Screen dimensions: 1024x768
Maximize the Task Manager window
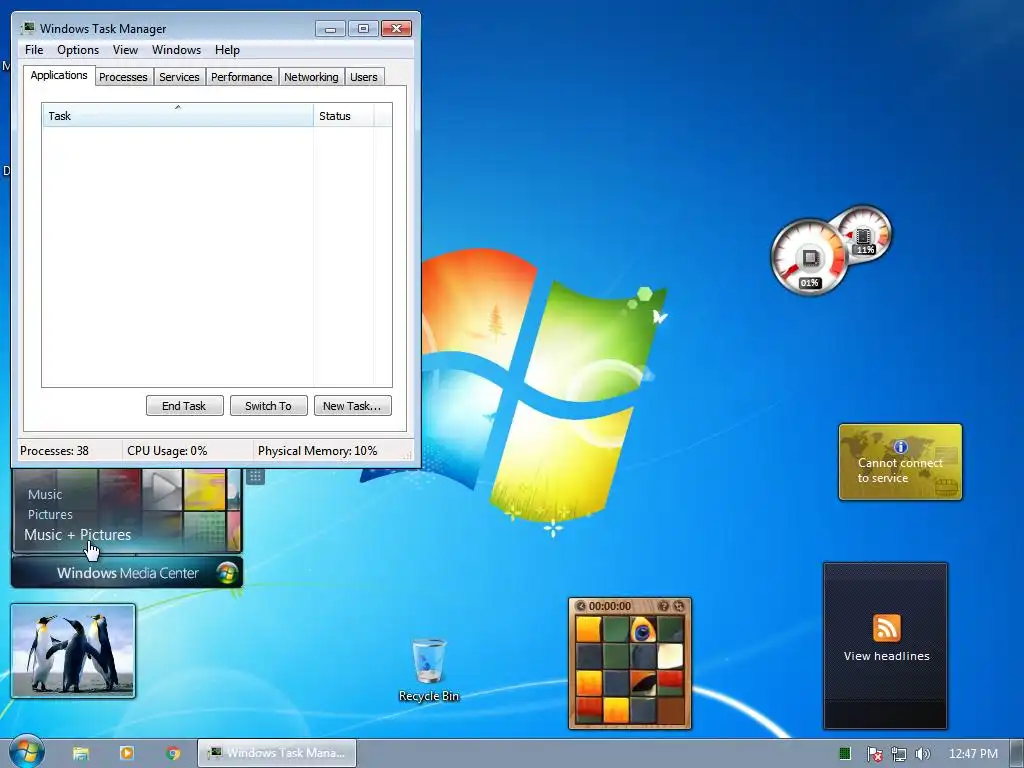click(363, 29)
